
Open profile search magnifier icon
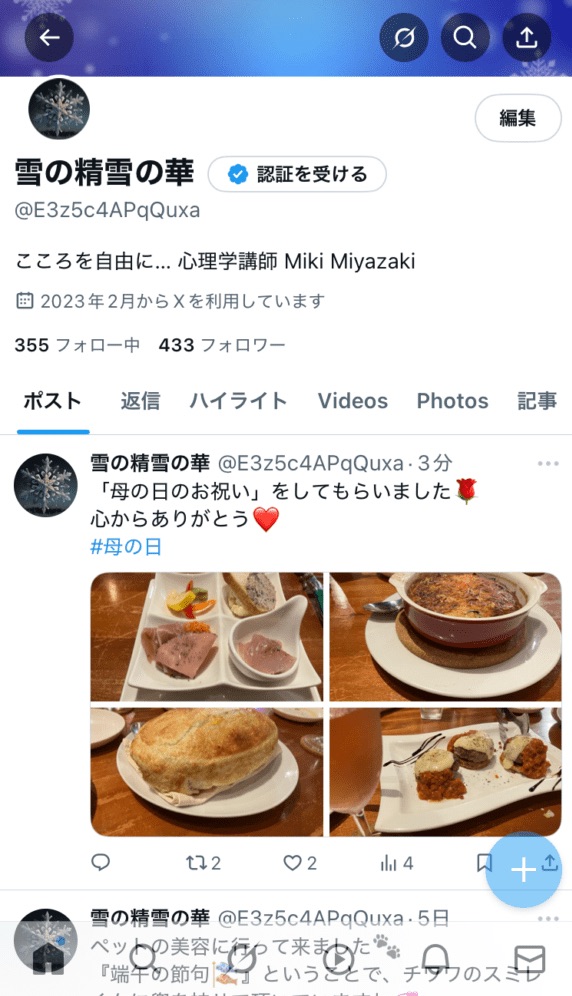[x=465, y=37]
